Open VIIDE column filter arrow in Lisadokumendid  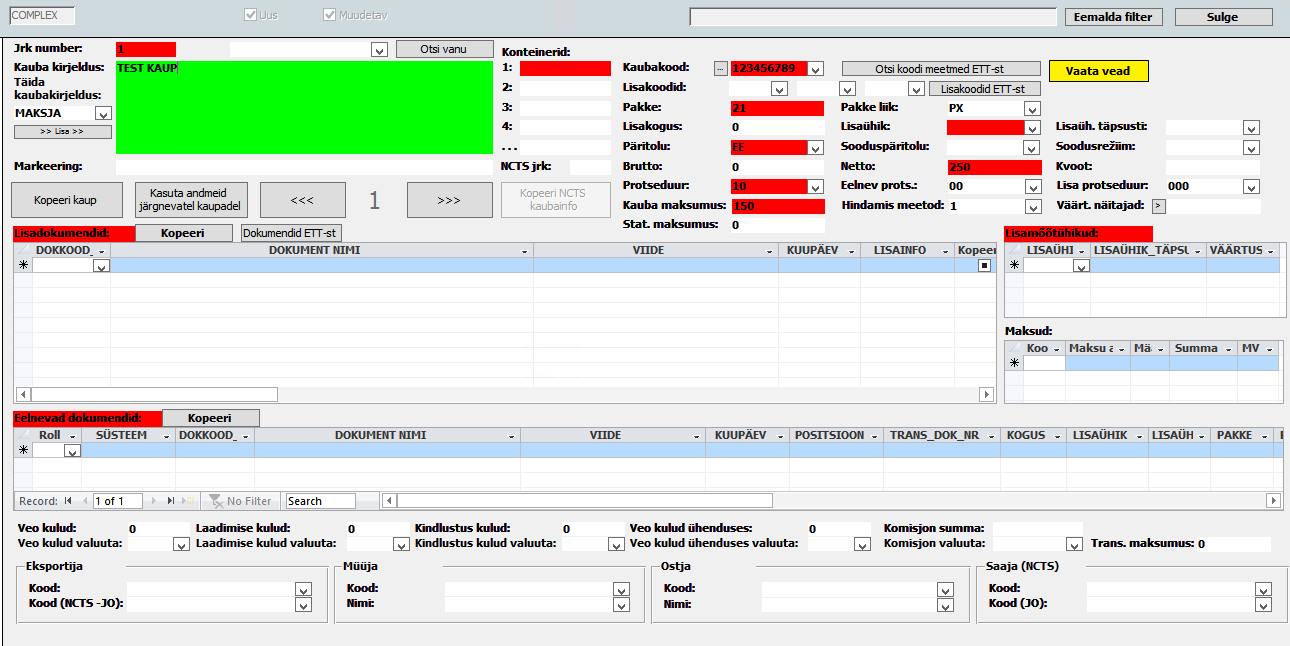(x=771, y=251)
